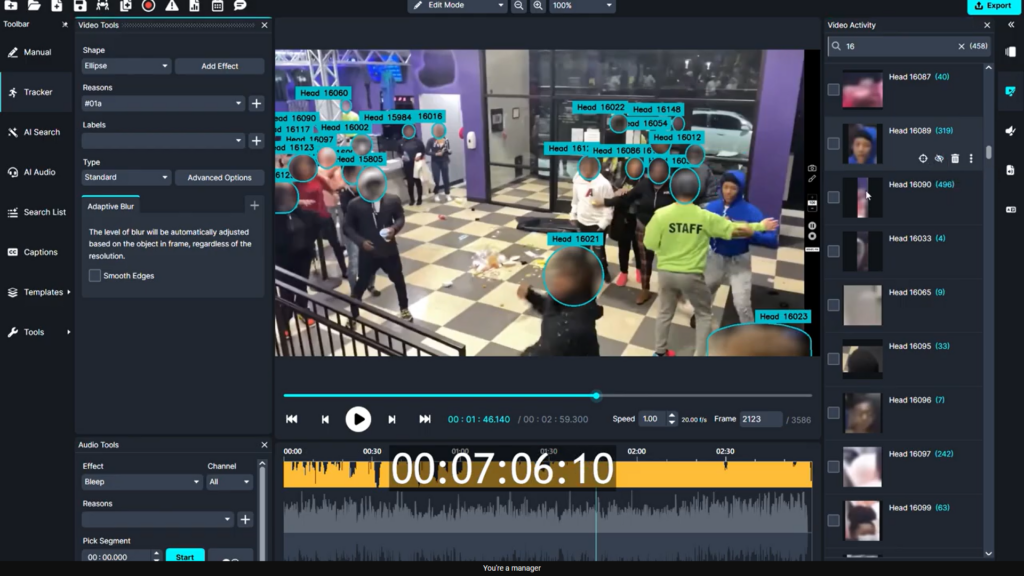The width and height of the screenshot is (1024, 576).
Task: Open AI Search in the left toolbar
Action: (37, 132)
